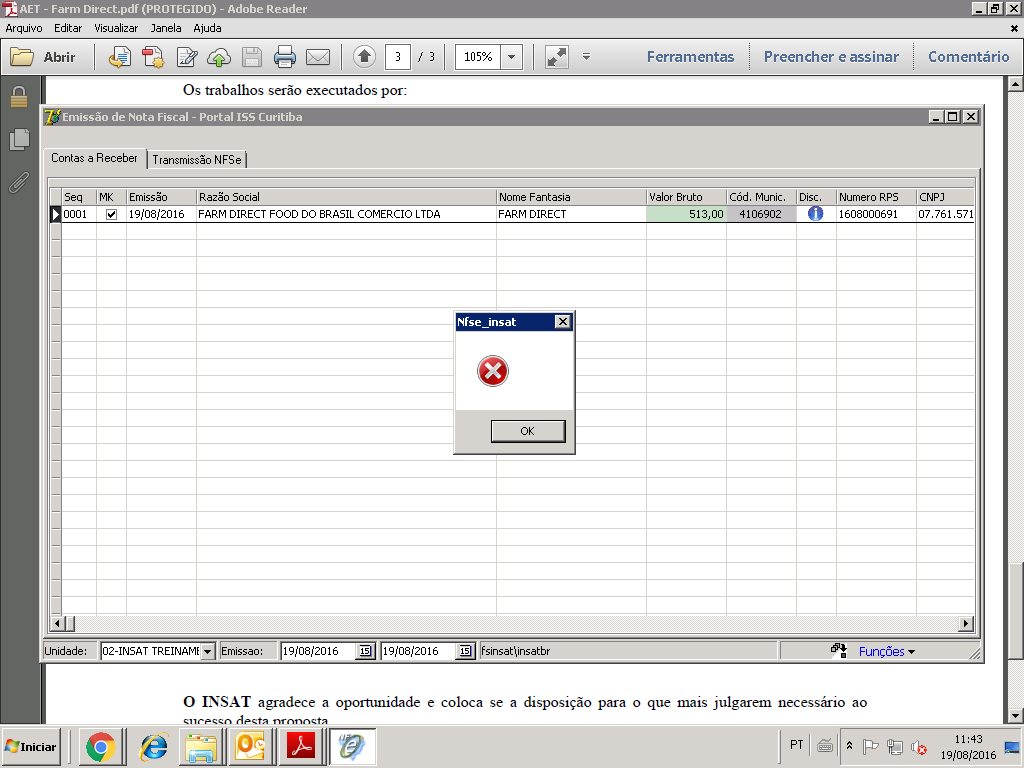Switch to the Contas a Receber tab
Screen dimensions: 1024x768
click(x=94, y=158)
